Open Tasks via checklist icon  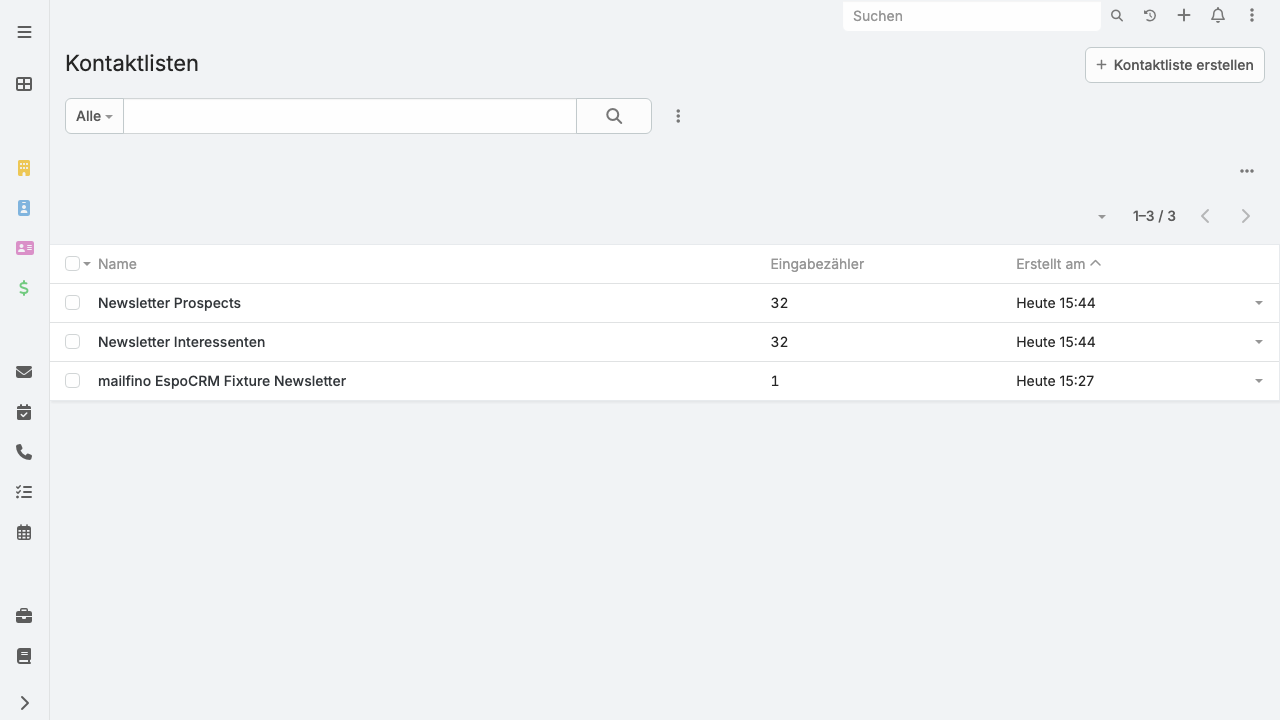[24, 492]
